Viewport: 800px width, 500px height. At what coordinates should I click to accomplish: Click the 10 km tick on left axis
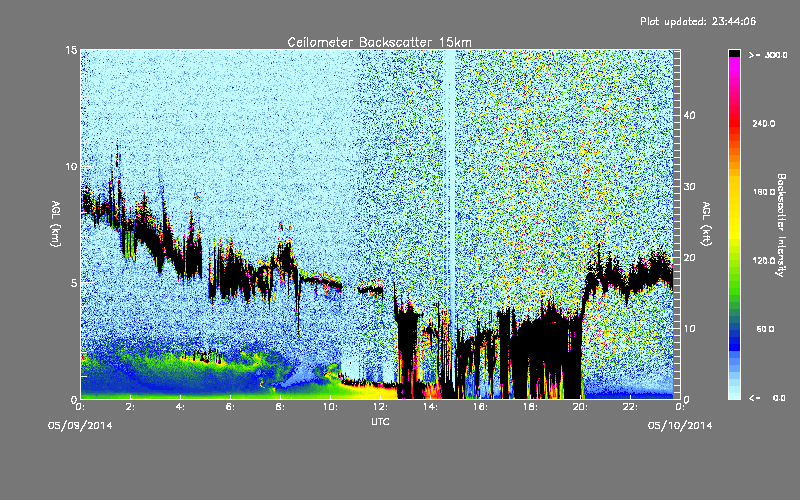coord(71,166)
